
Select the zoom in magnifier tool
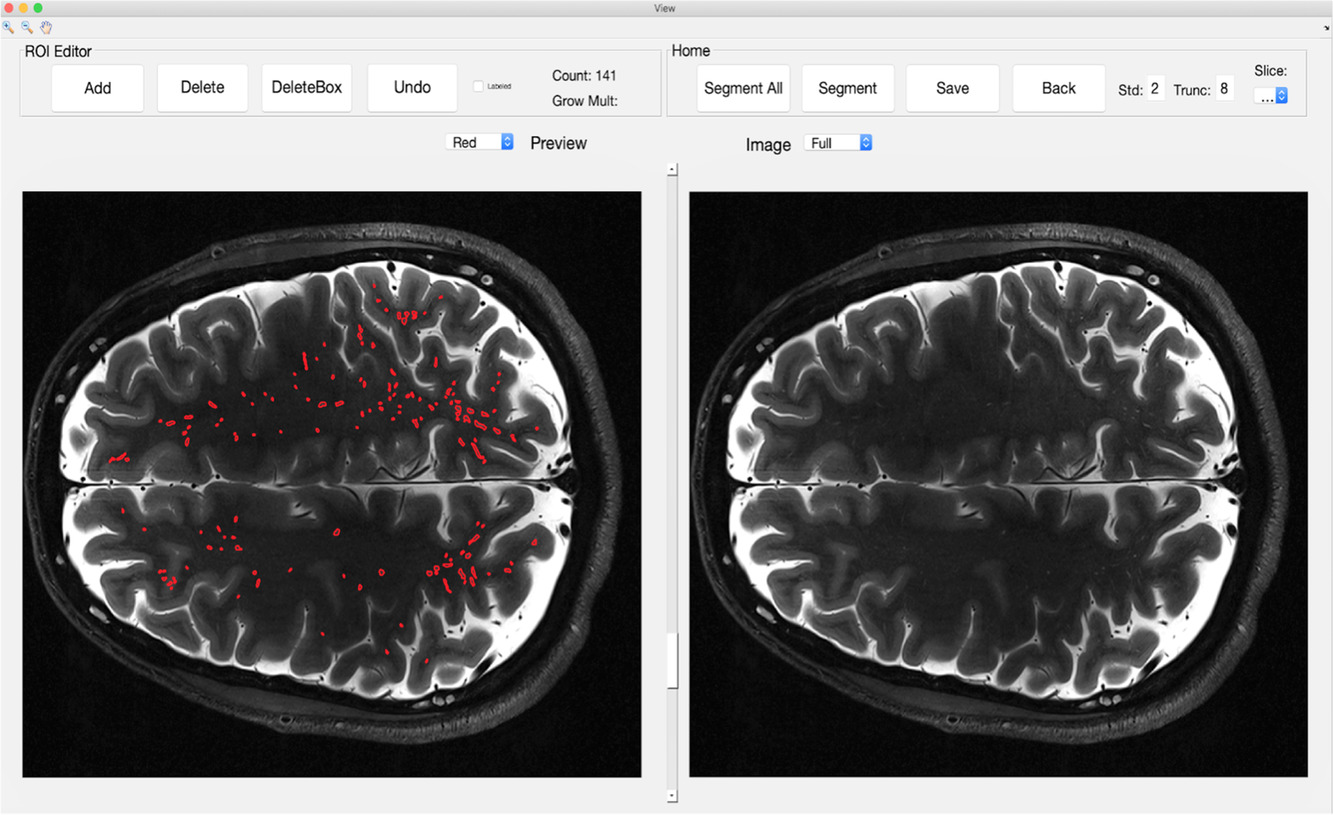coord(8,28)
